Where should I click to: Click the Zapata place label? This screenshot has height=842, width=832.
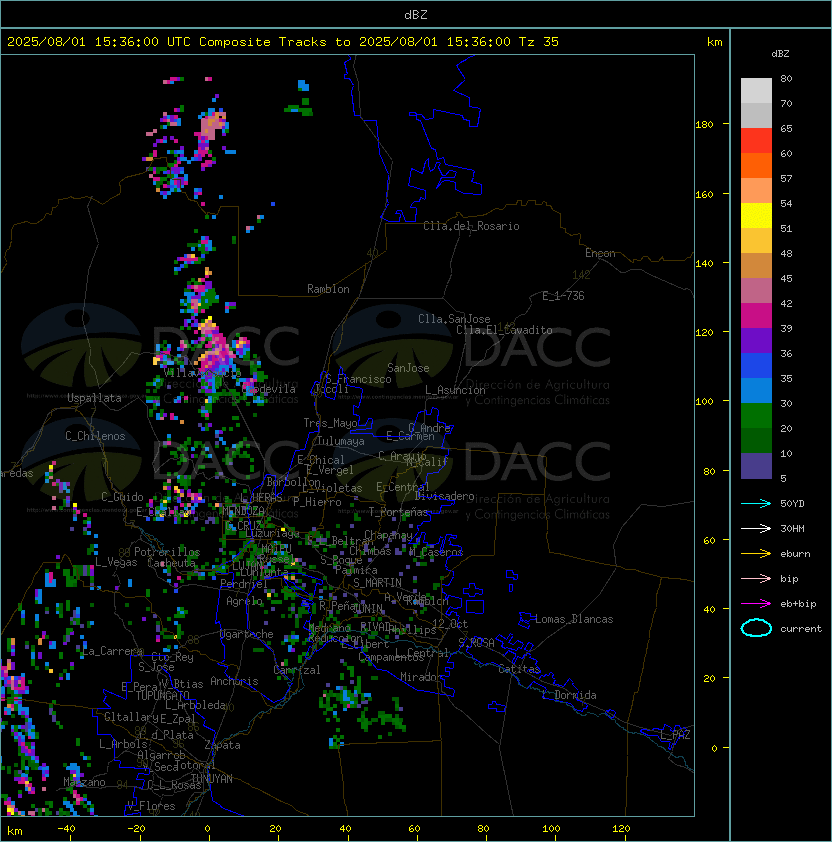(x=222, y=745)
